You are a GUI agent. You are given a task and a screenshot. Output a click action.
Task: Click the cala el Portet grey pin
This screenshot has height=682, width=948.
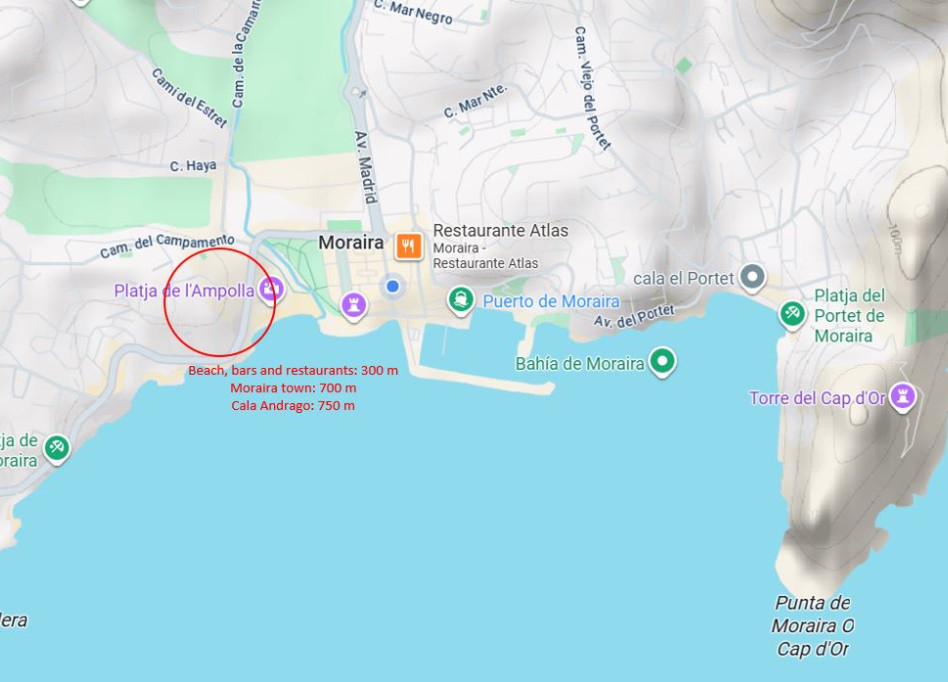tap(753, 278)
